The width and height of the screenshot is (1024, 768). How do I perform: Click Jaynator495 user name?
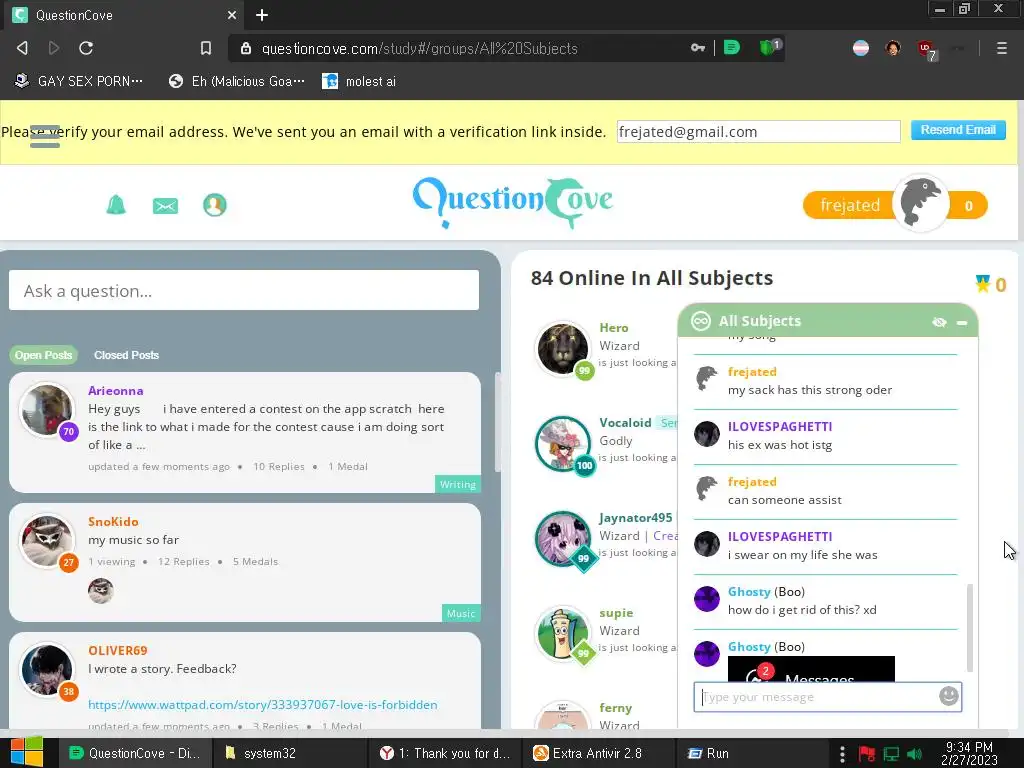coord(635,517)
